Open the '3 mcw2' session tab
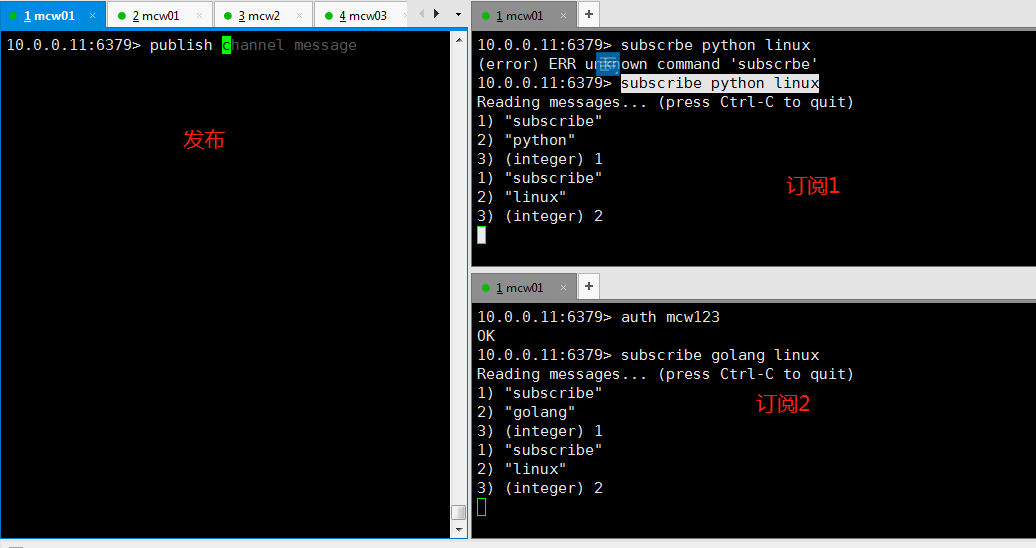1036x548 pixels. pyautogui.click(x=262, y=15)
